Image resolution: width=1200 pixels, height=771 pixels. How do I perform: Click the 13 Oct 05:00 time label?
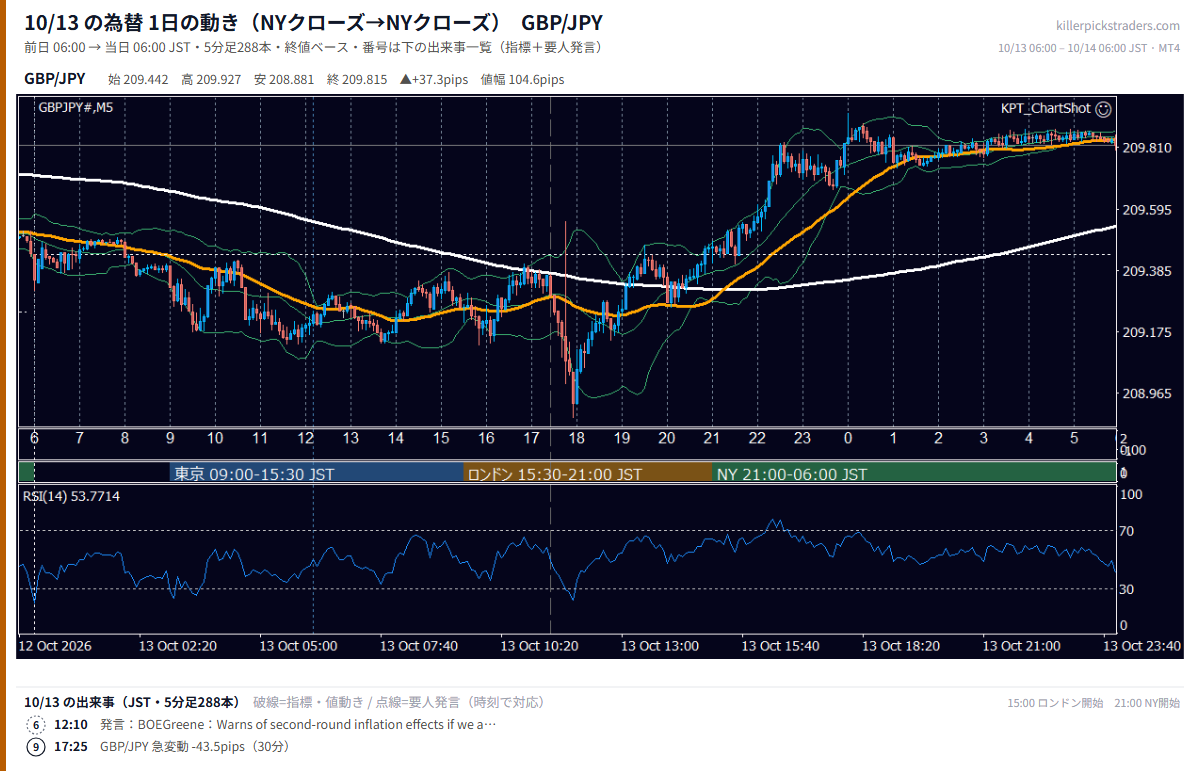click(x=298, y=646)
